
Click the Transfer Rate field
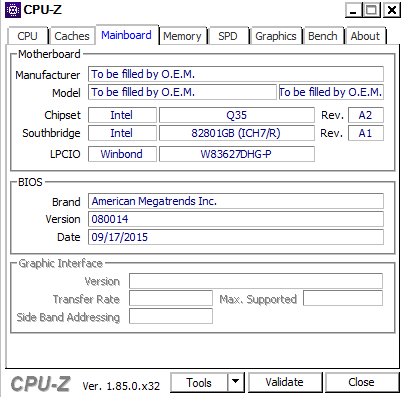(x=171, y=298)
